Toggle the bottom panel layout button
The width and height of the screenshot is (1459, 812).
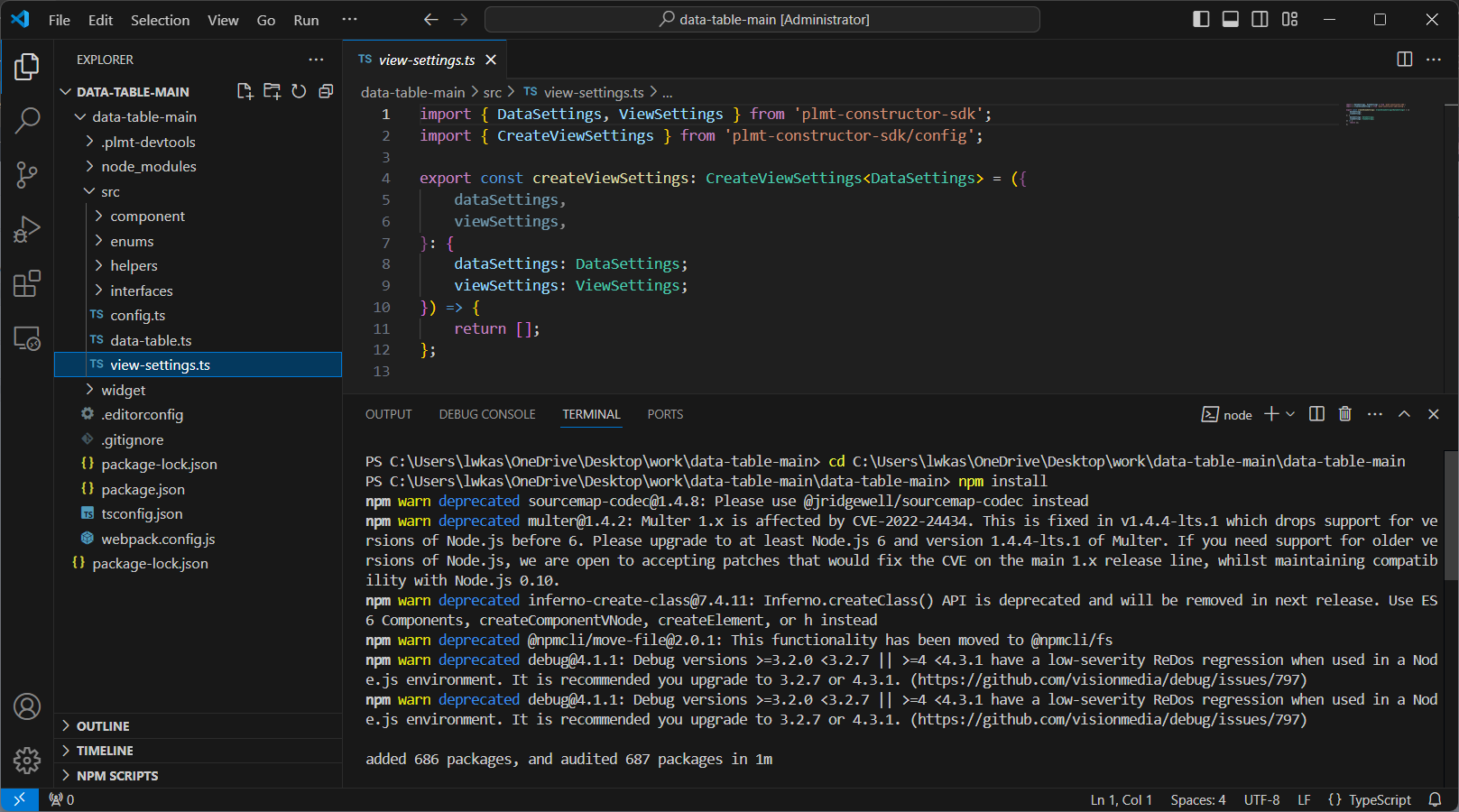[x=1231, y=19]
